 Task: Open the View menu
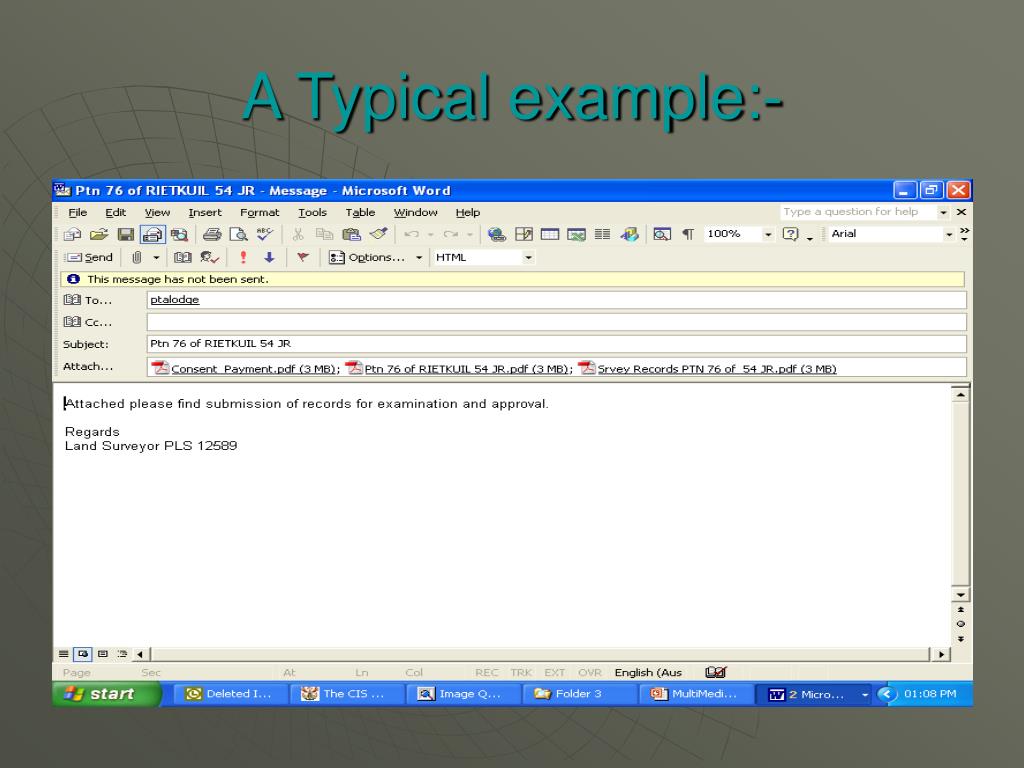click(157, 212)
